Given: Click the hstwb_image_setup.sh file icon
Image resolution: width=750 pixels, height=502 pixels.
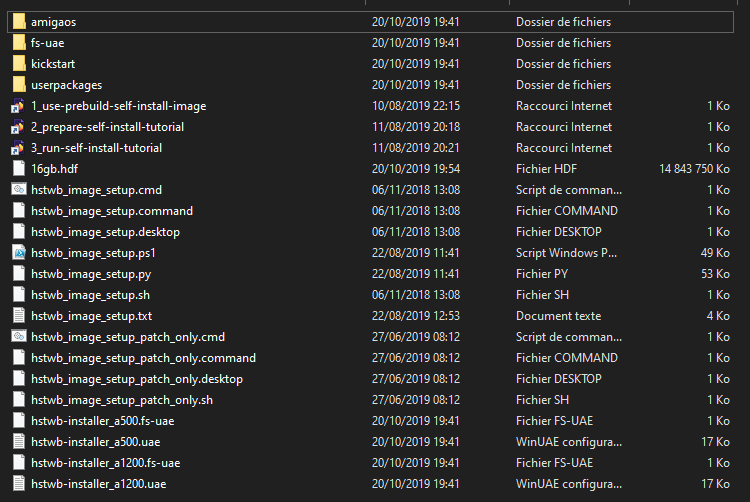Looking at the screenshot, I should pos(19,295).
